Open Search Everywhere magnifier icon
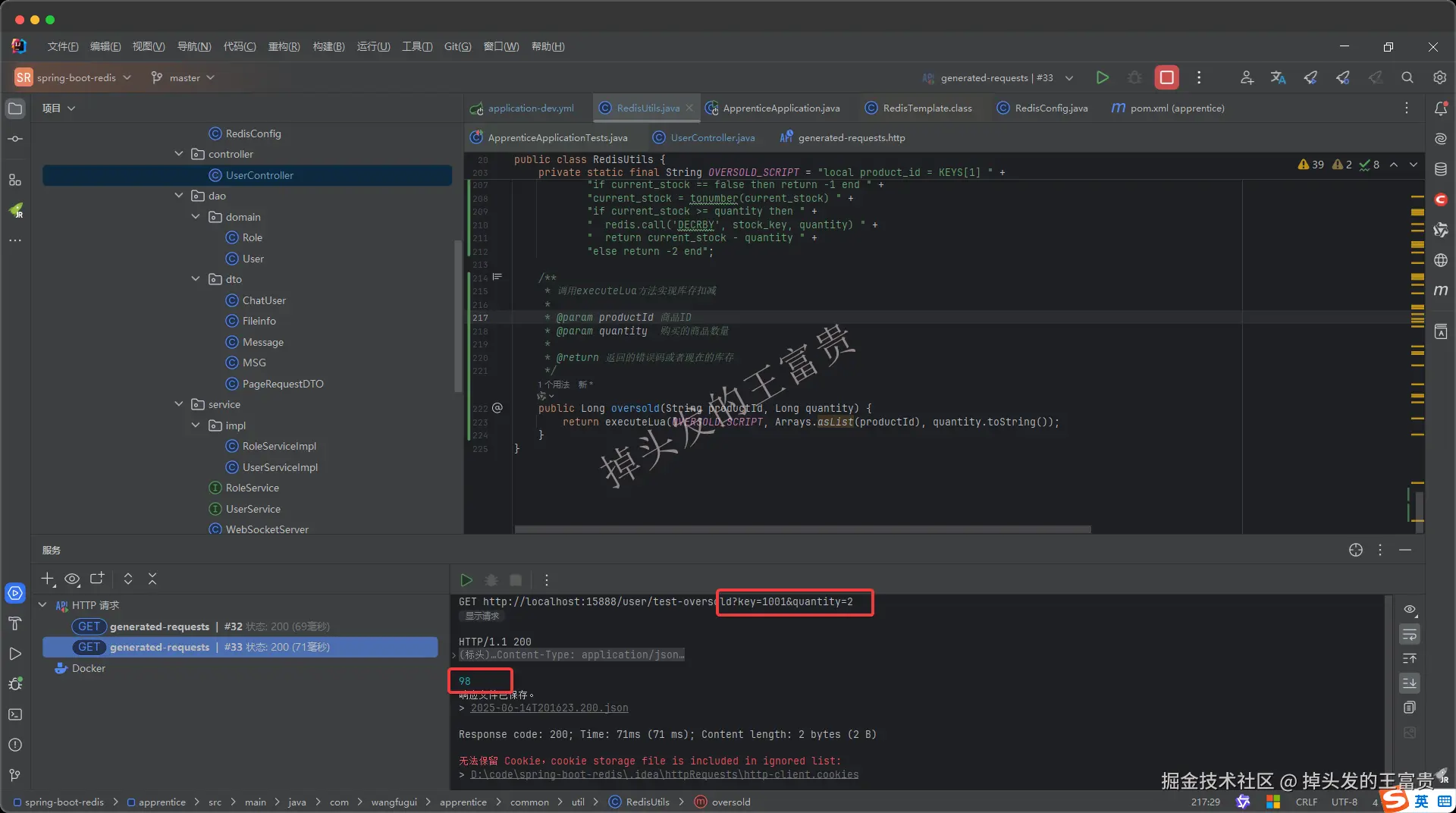1456x813 pixels. point(1407,77)
